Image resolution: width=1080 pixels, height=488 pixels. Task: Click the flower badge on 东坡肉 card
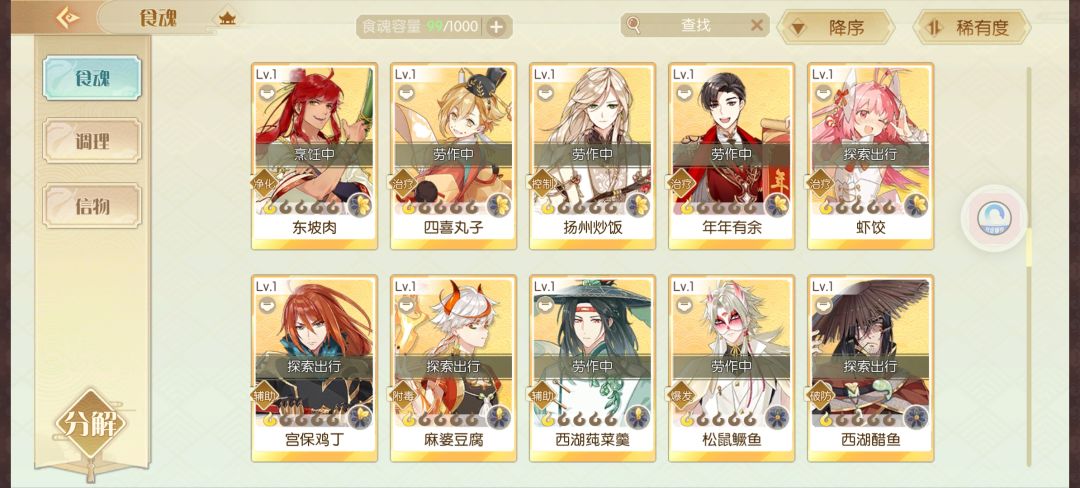[x=360, y=205]
